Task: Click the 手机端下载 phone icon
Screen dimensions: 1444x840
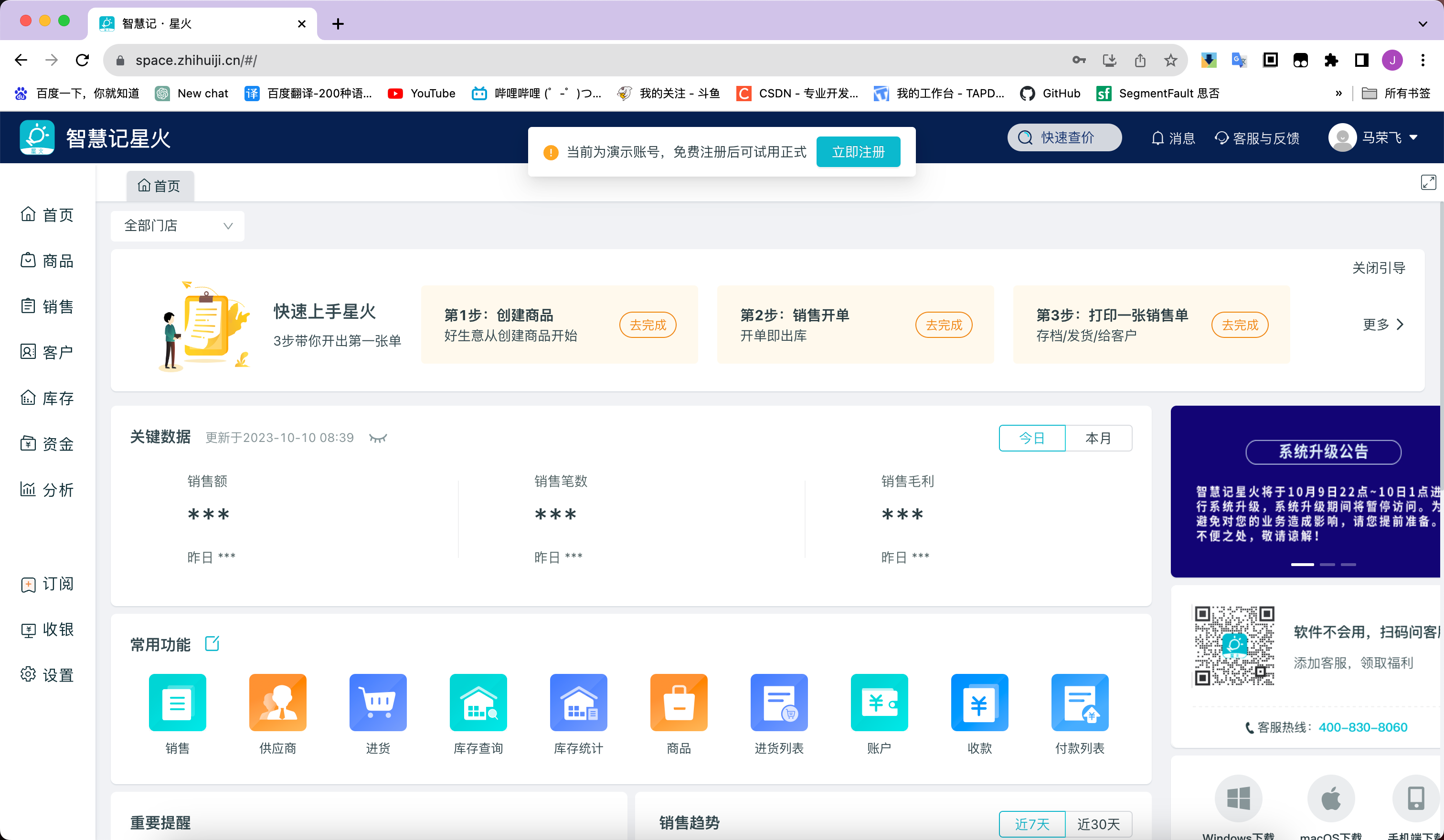Action: coord(1415,798)
